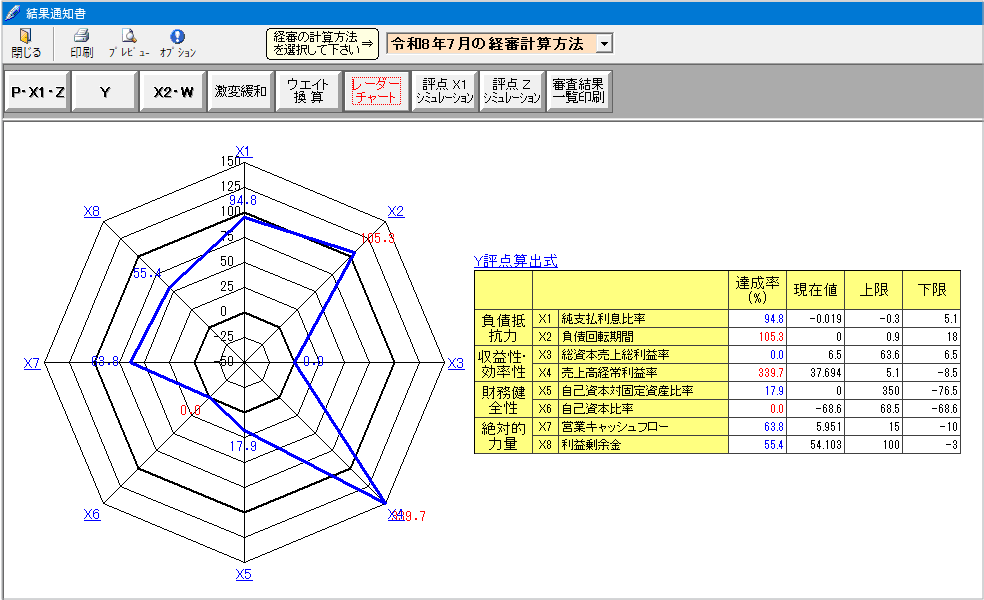Click the 絶対的力量 category cell
The image size is (984, 600).
503,436
